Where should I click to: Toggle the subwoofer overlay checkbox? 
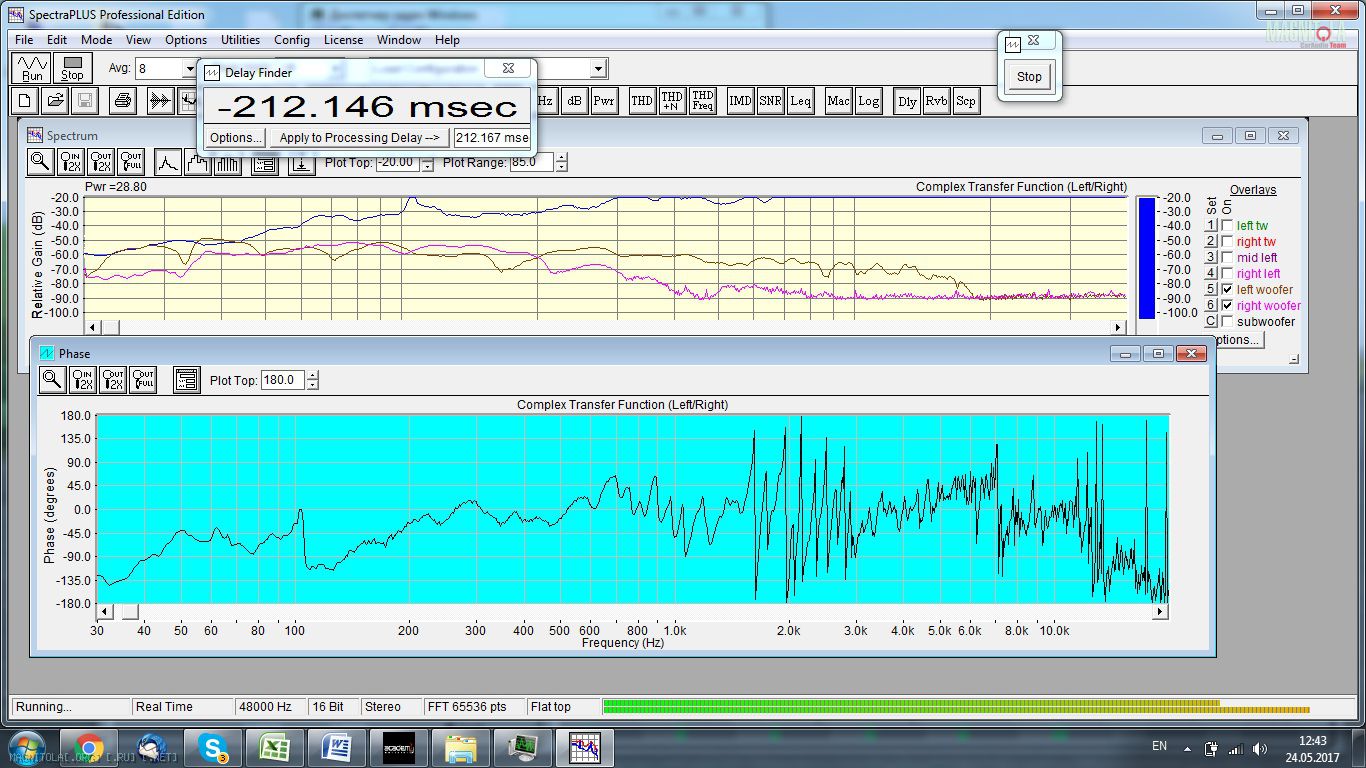coord(1227,322)
